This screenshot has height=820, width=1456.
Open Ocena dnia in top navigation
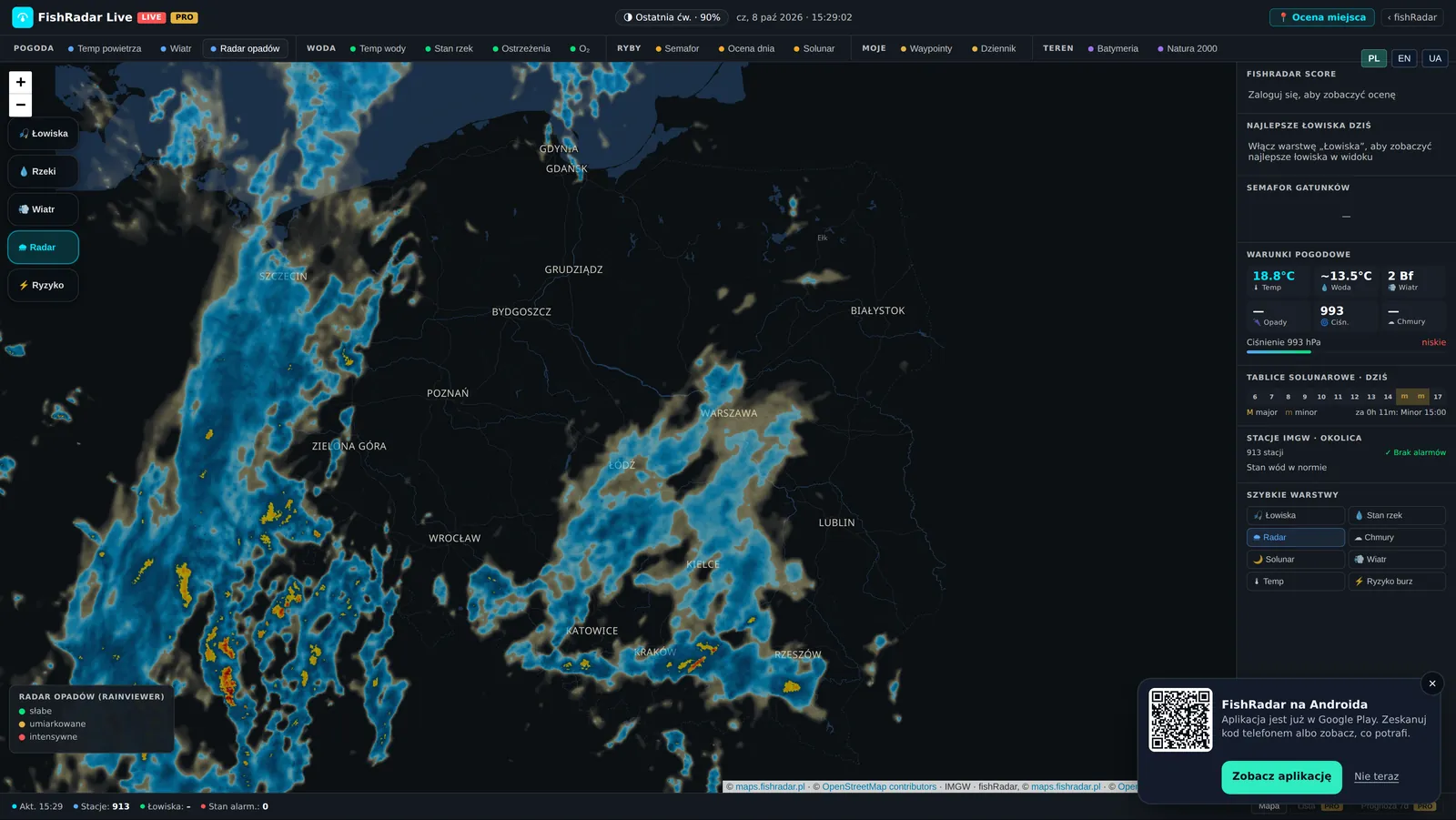point(746,49)
